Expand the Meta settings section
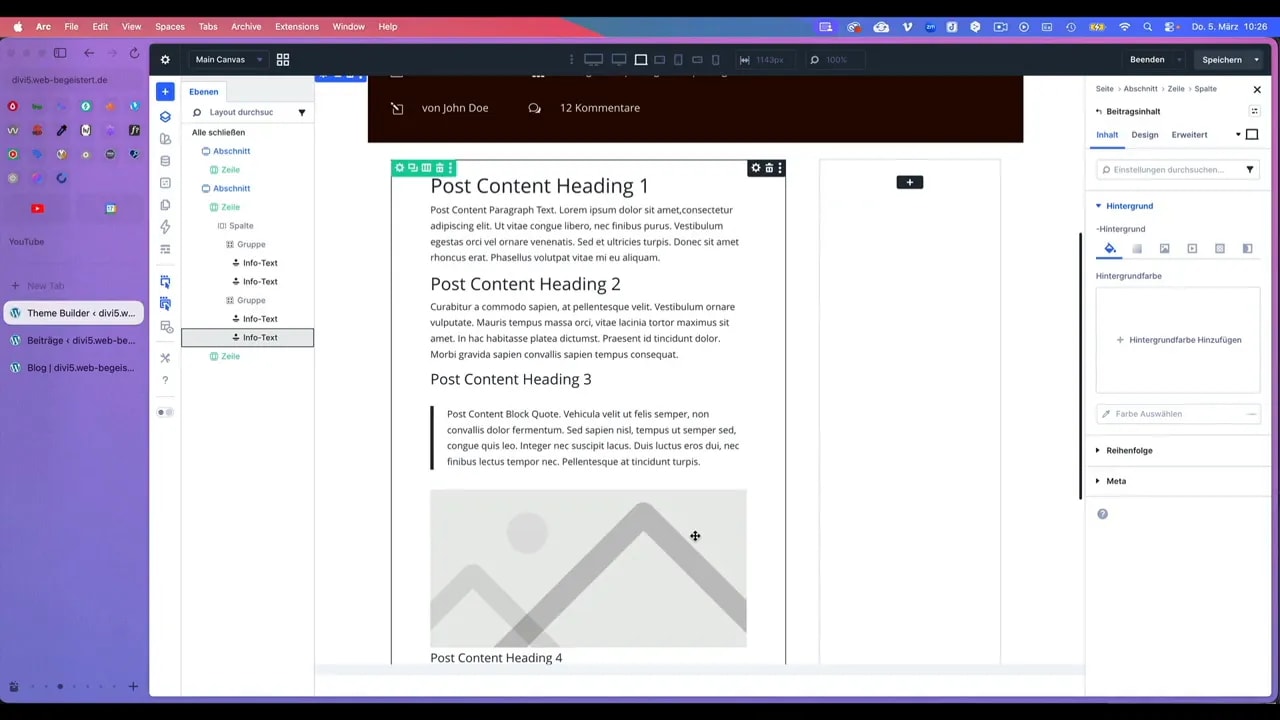Screen dimensions: 1280x720 click(1115, 481)
